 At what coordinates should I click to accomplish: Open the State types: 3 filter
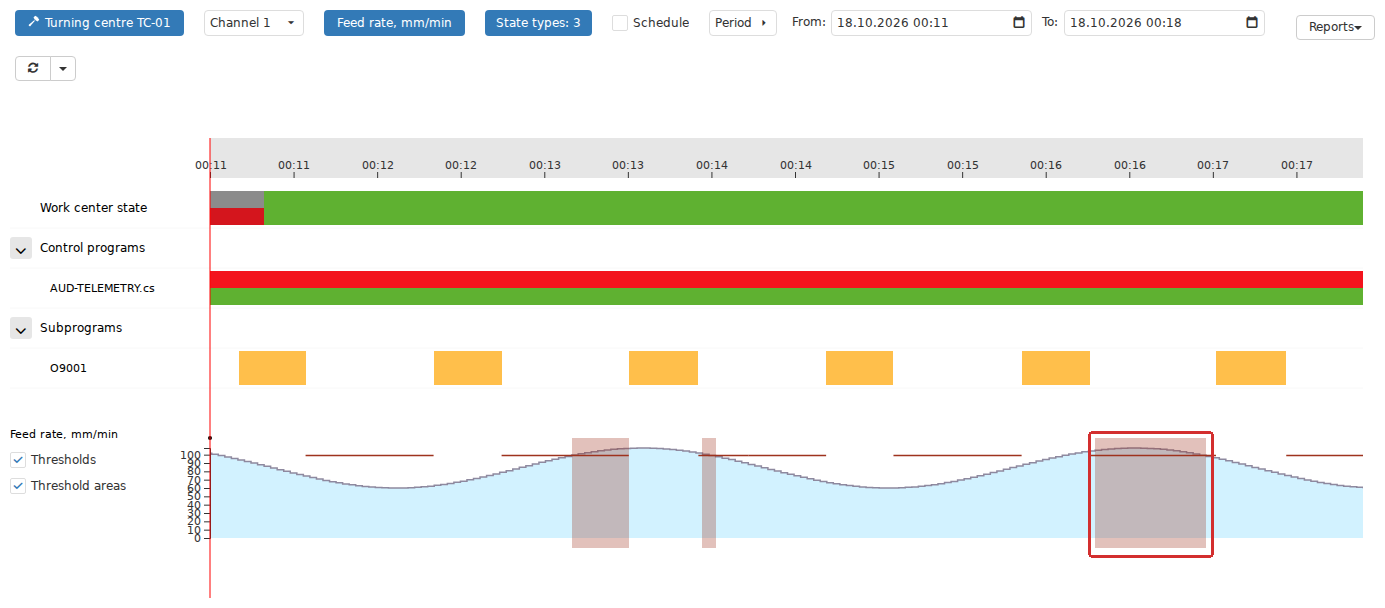coord(538,23)
